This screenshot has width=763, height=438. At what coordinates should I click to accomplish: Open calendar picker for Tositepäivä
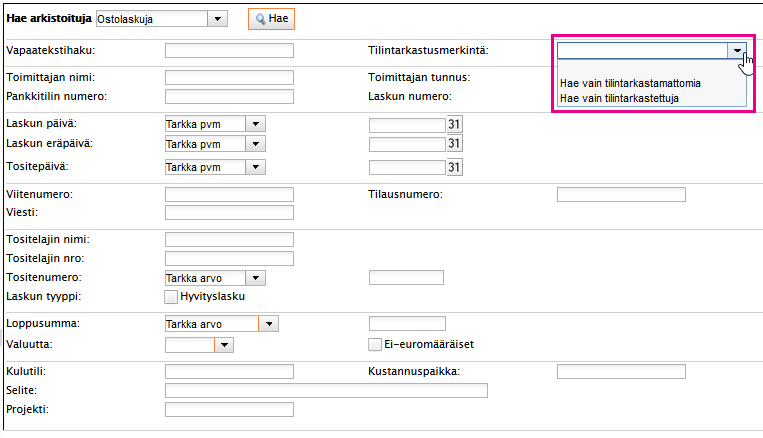click(454, 167)
